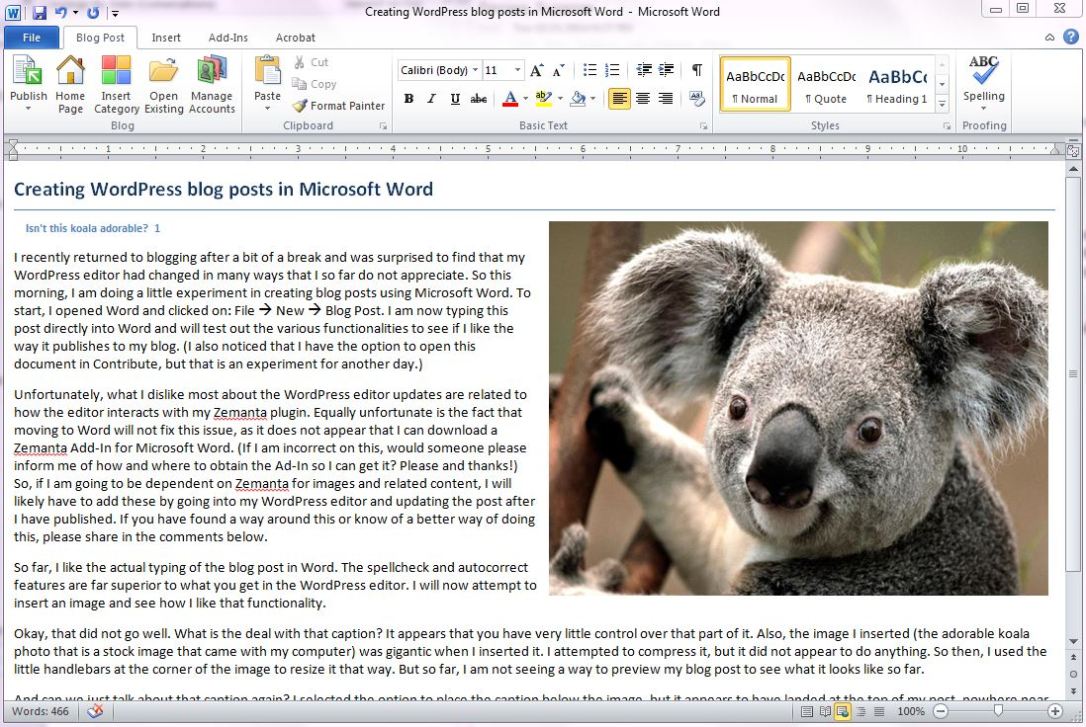1086x727 pixels.
Task: Open the highlight color dropdown arrow
Action: (x=560, y=99)
